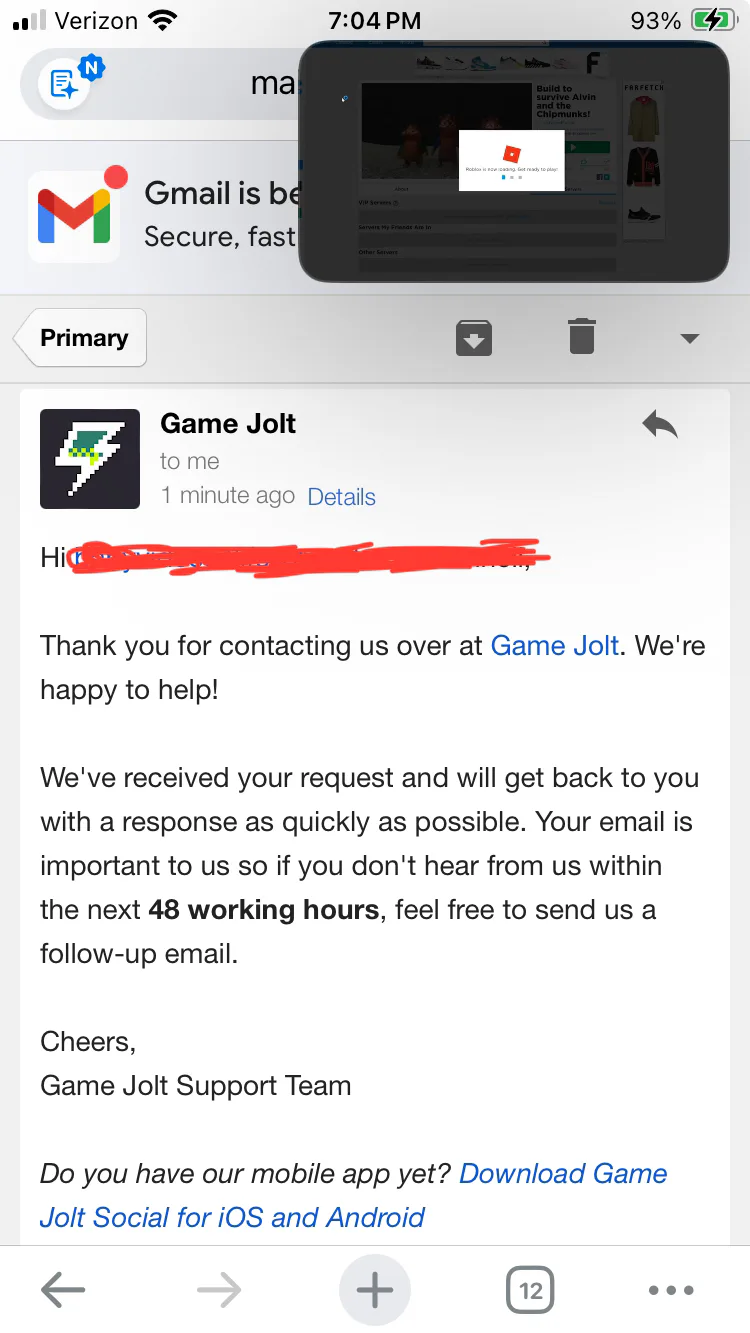Viewport: 750px width, 1333px height.
Task: Tap the Game Jolt sender name
Action: (228, 424)
